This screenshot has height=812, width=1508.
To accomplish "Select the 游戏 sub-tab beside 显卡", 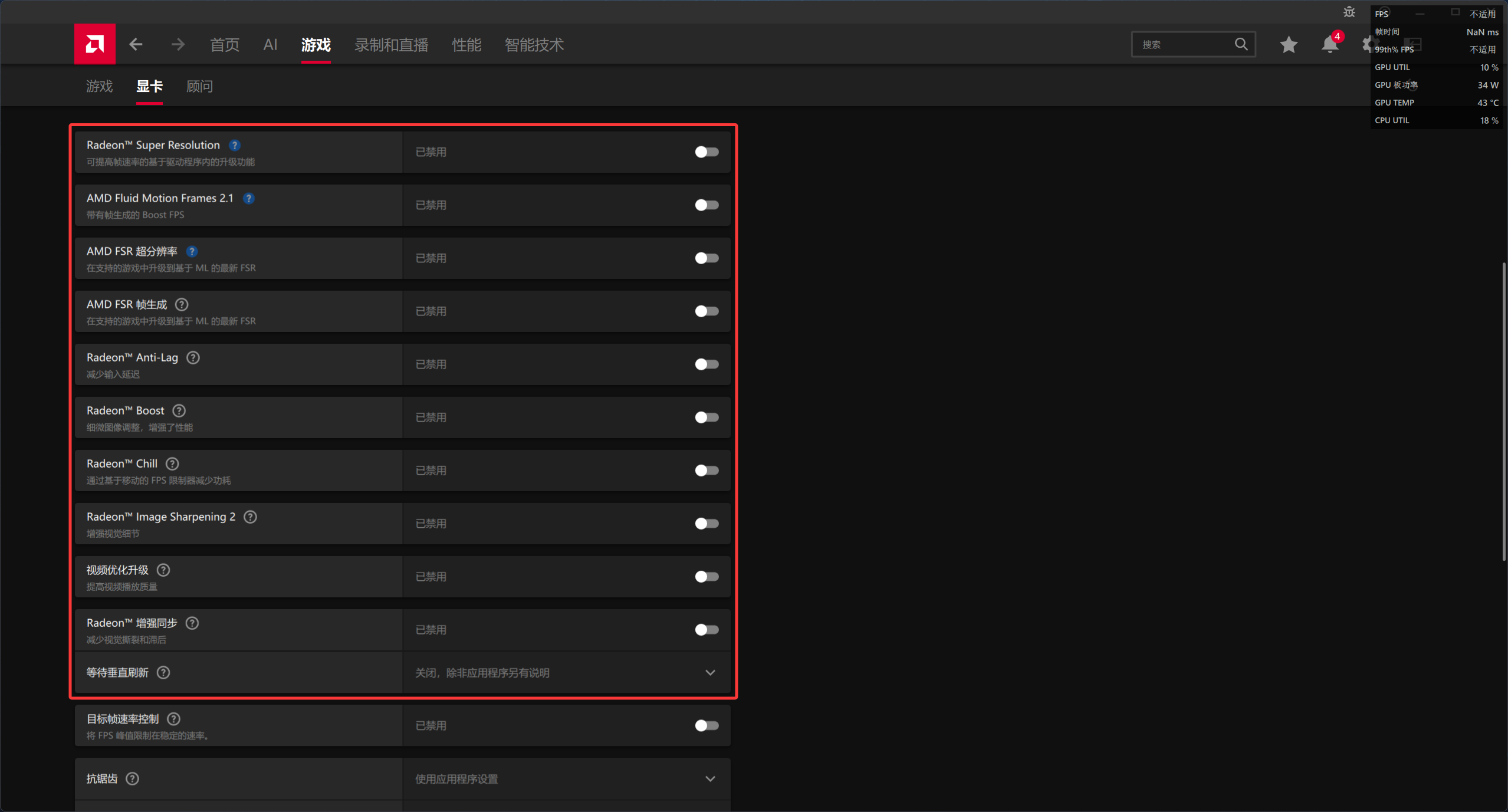I will [x=99, y=86].
